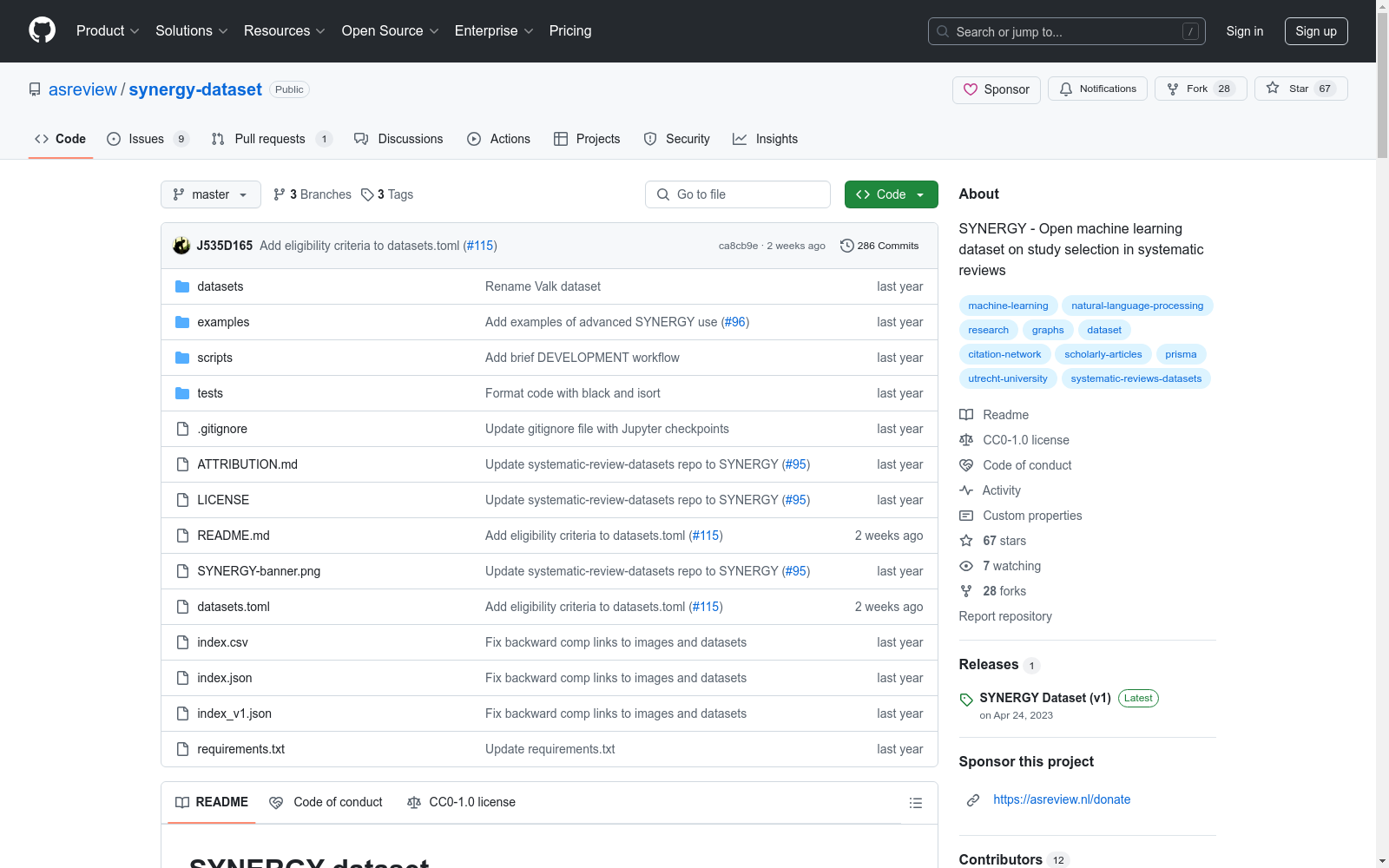
Task: Click the Activity pulse icon
Action: tap(966, 490)
